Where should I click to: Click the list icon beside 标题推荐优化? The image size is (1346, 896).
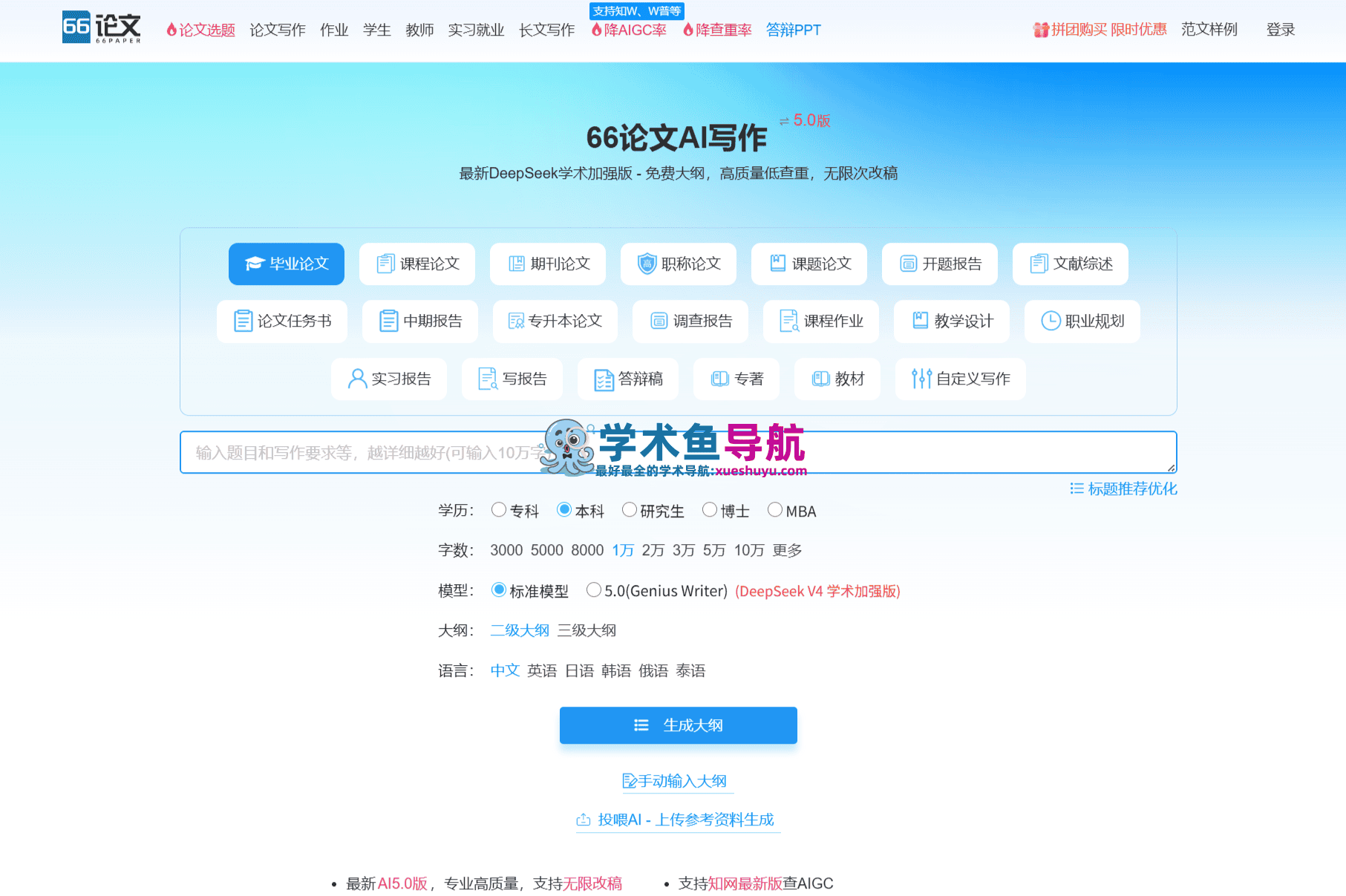pyautogui.click(x=1077, y=488)
